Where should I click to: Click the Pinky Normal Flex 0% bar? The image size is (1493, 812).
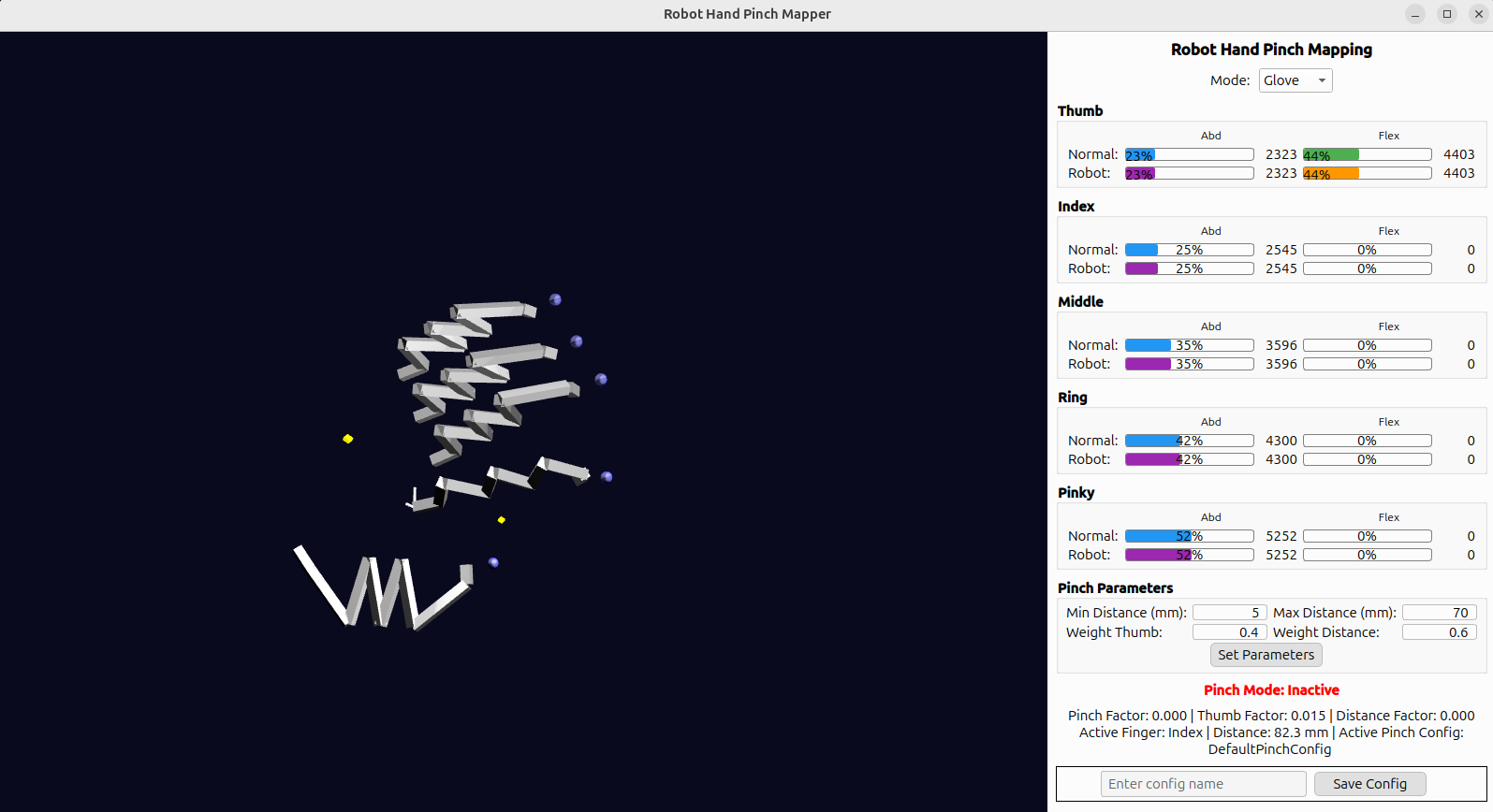pyautogui.click(x=1368, y=536)
